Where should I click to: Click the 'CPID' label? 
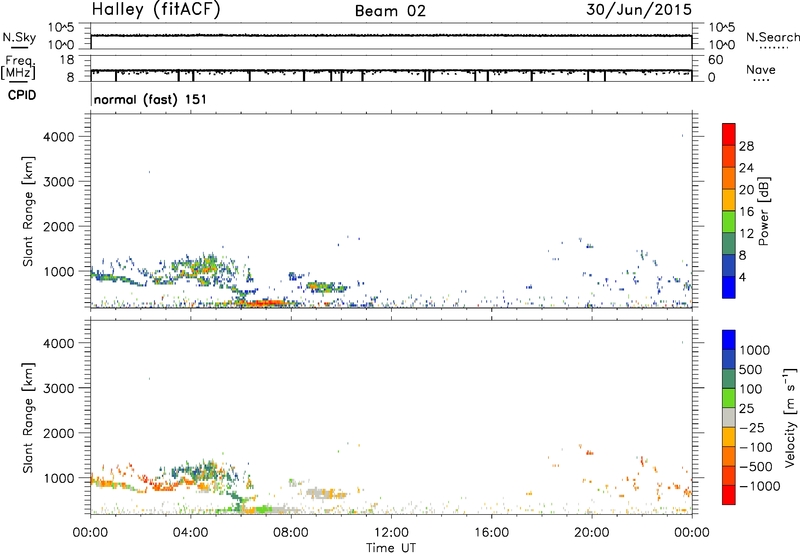pyautogui.click(x=22, y=95)
